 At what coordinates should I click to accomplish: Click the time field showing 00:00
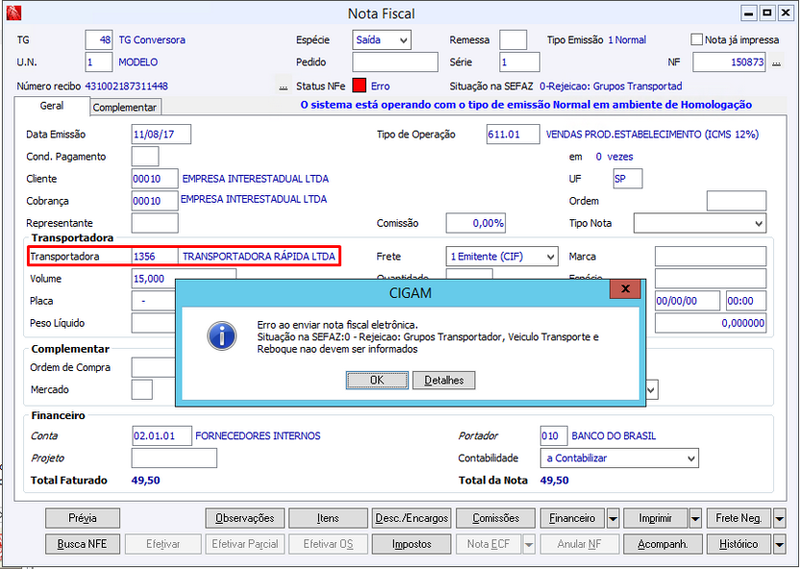click(x=746, y=301)
